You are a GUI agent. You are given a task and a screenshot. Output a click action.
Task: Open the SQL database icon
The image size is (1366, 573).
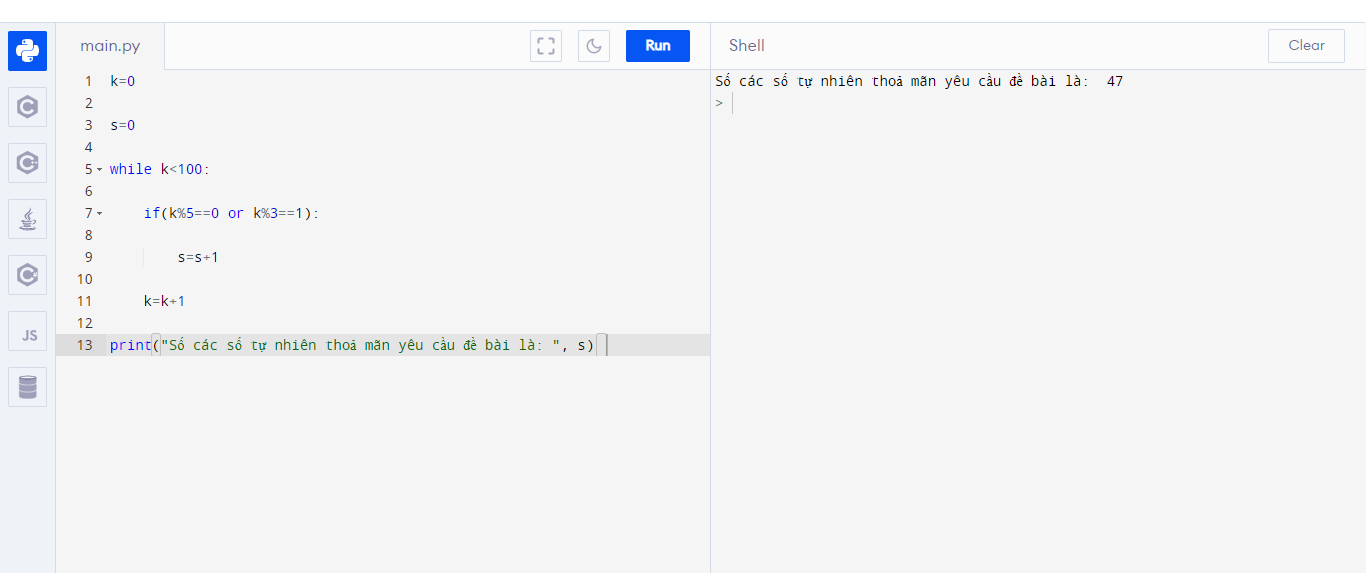(x=27, y=387)
